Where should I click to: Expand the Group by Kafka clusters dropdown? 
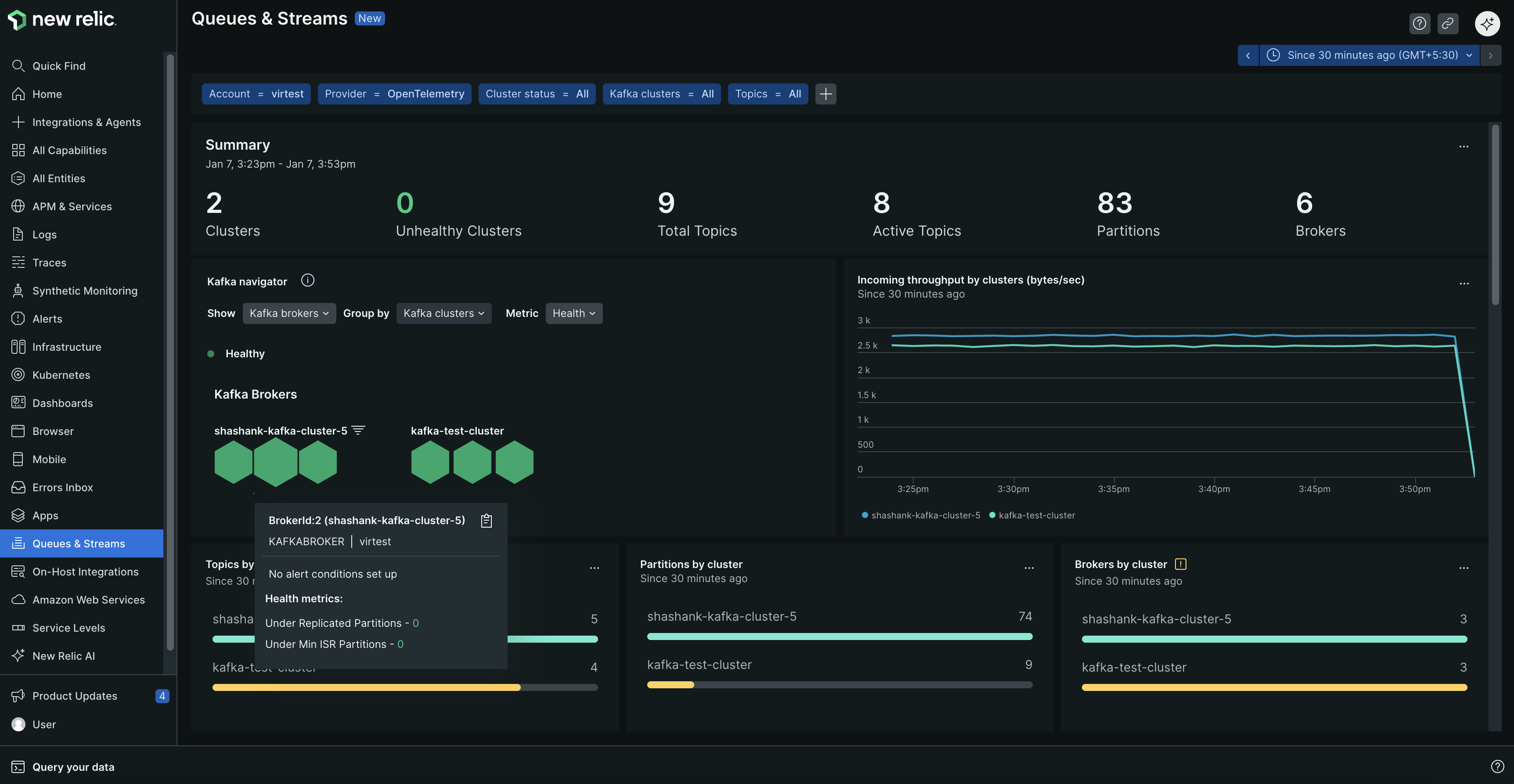pos(444,313)
